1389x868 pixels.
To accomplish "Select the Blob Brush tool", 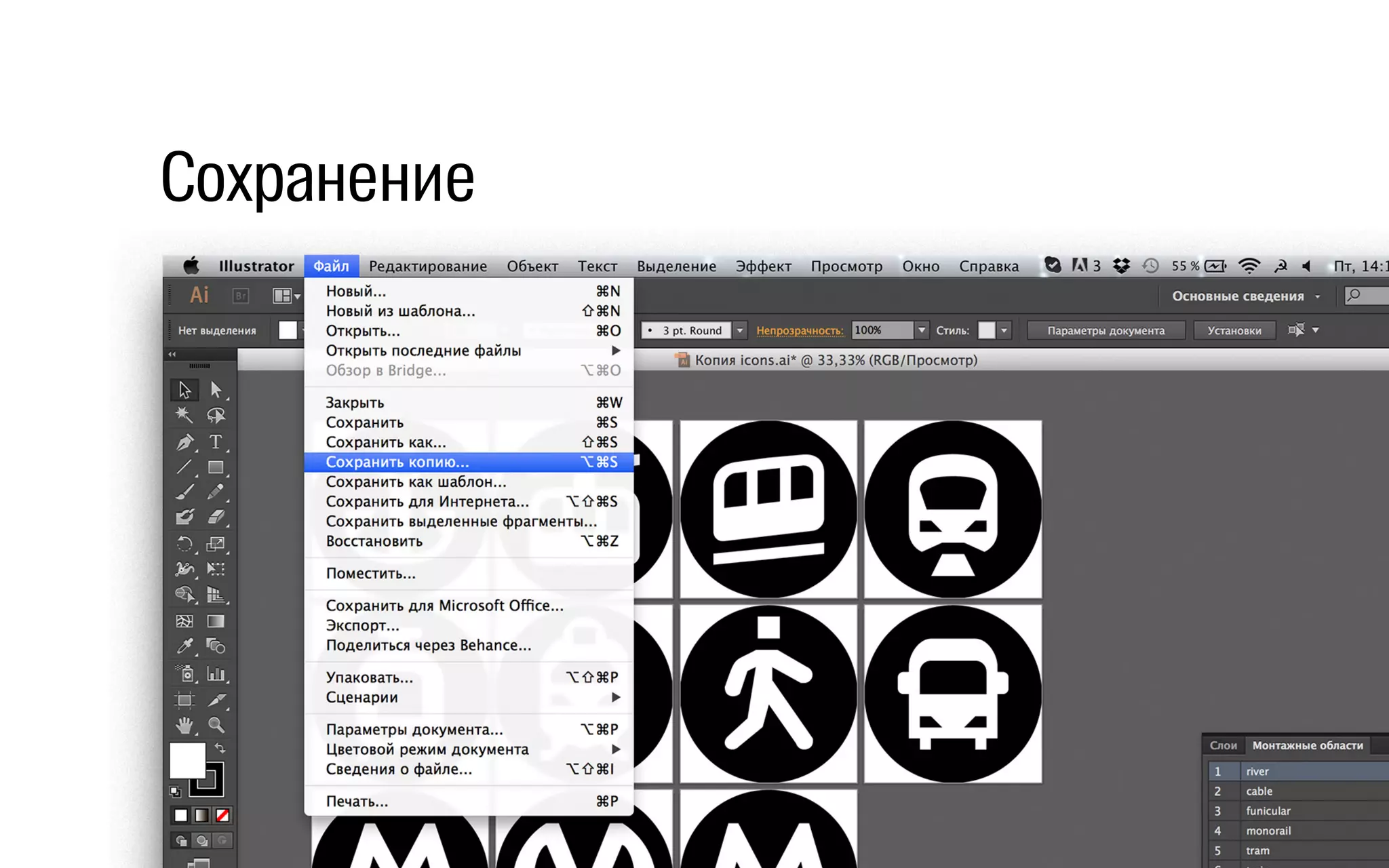I will 184,517.
